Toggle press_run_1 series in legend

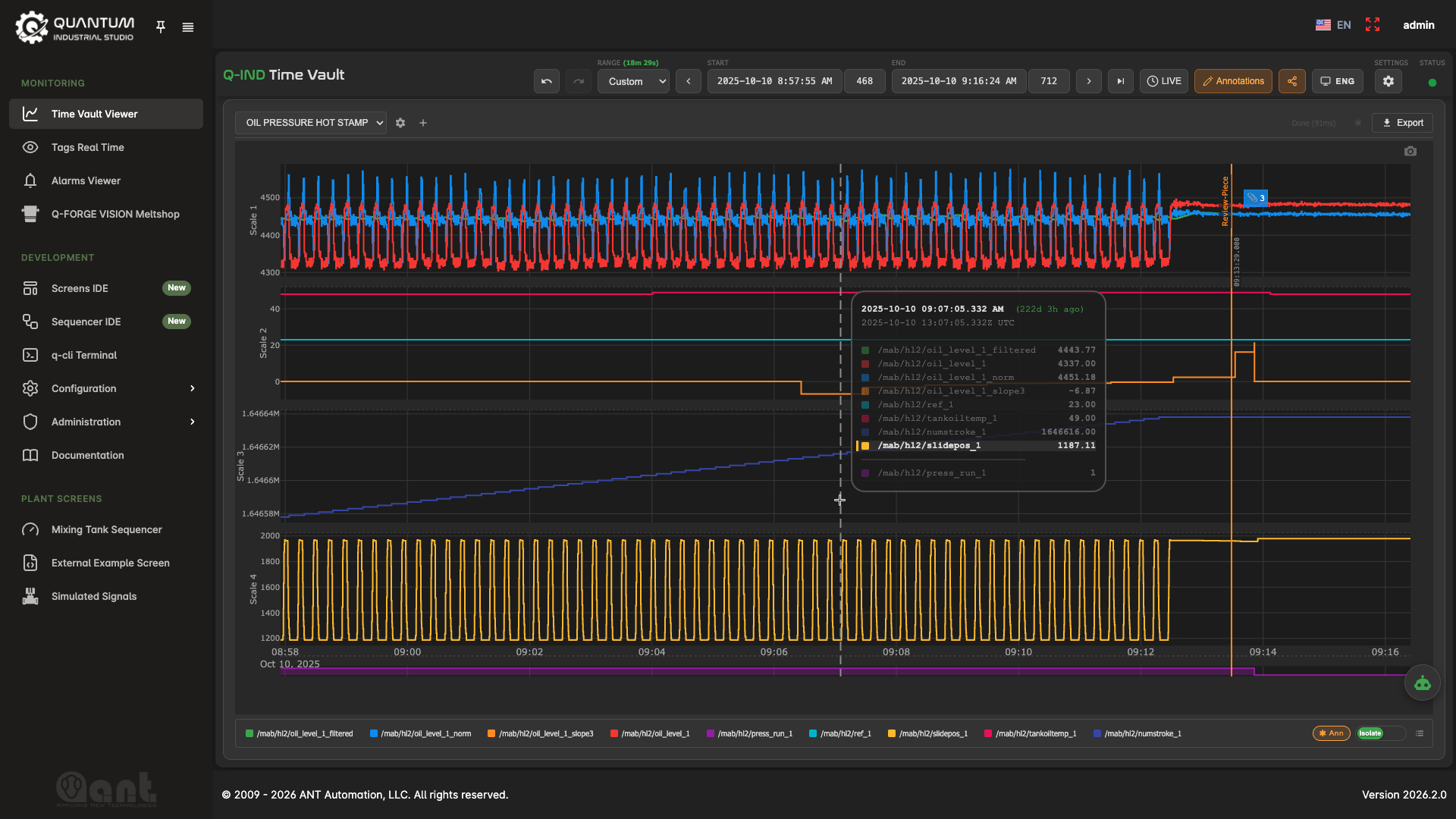750,733
